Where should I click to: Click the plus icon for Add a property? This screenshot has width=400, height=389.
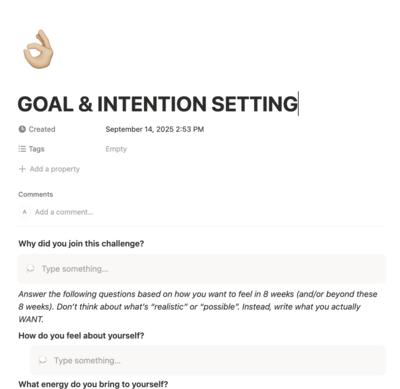pos(22,169)
